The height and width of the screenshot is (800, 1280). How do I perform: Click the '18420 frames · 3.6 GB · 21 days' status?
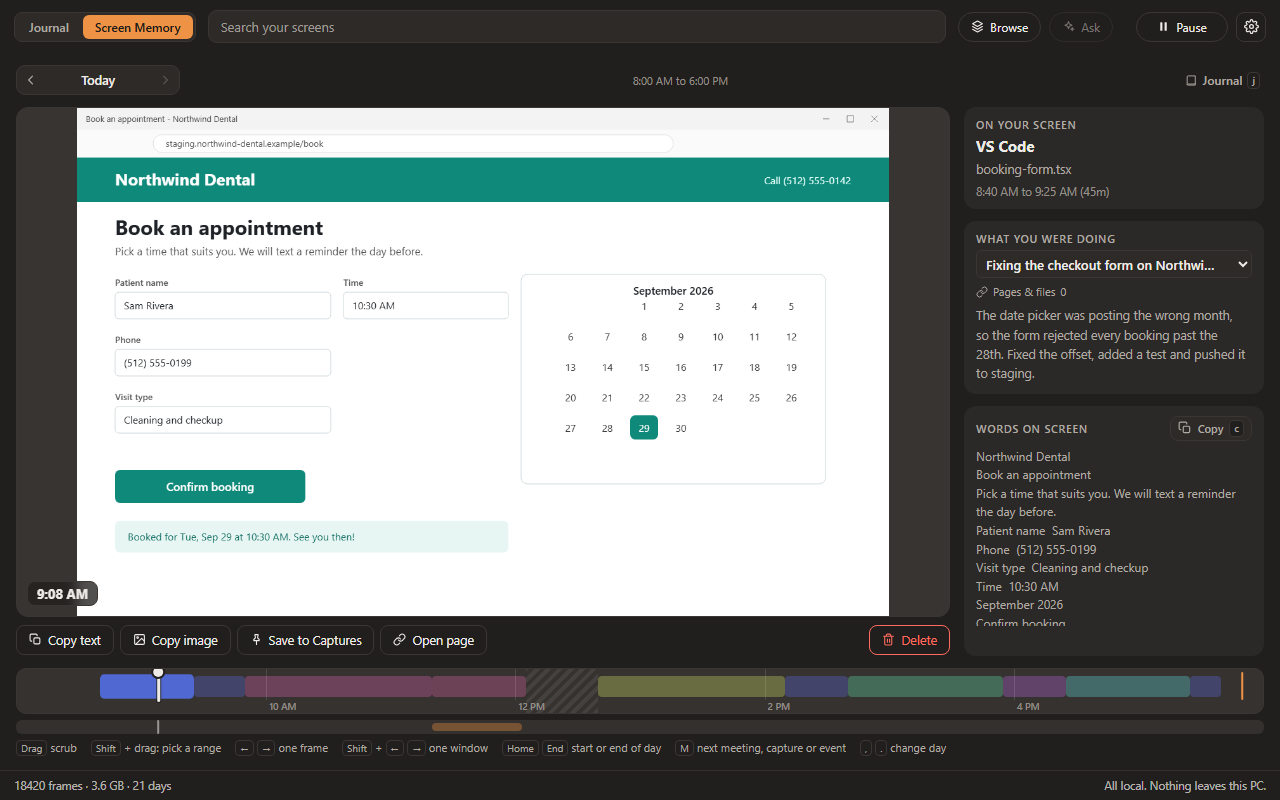(x=93, y=786)
